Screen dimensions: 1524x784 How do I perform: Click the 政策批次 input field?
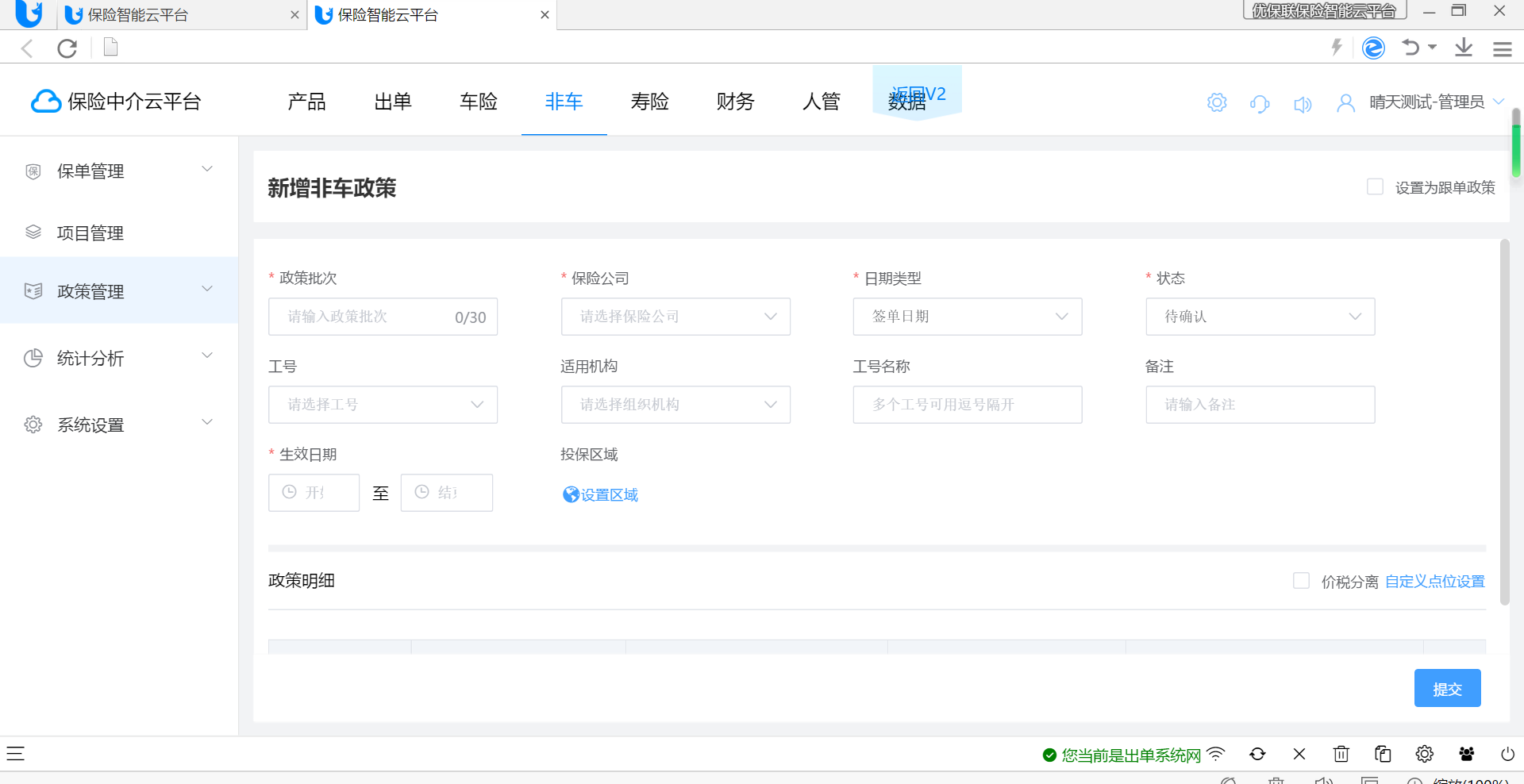pos(383,317)
